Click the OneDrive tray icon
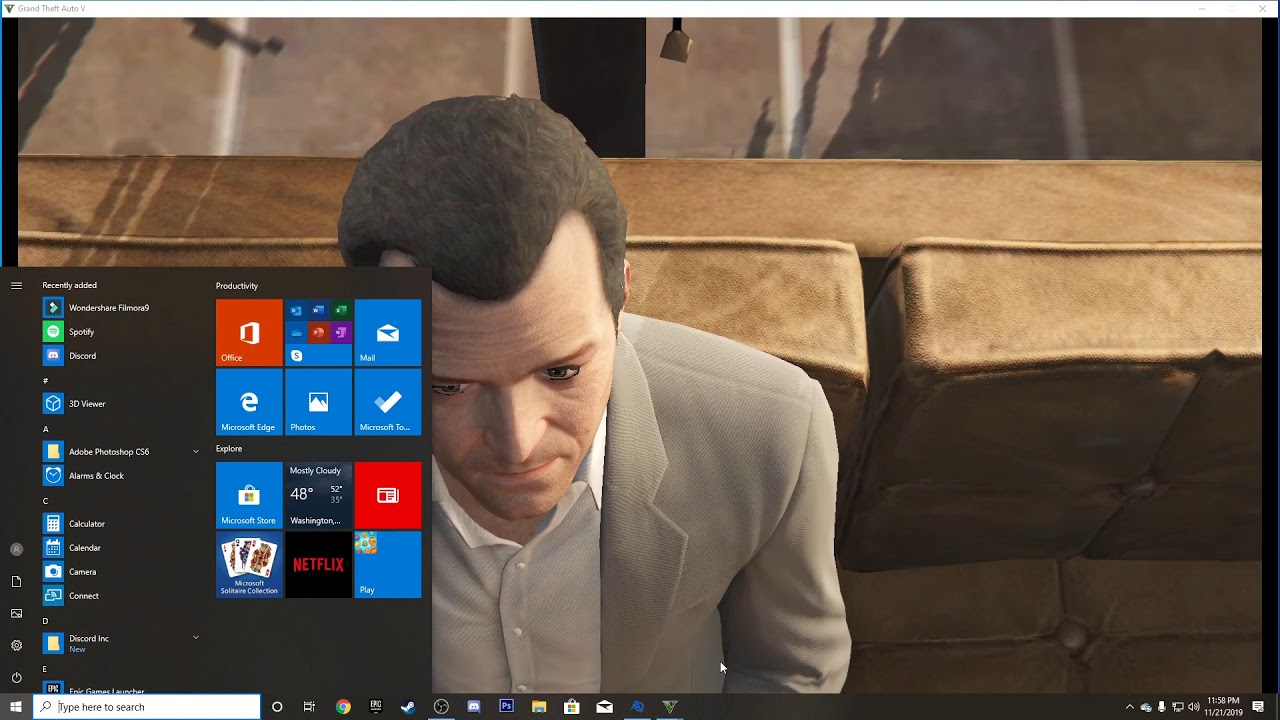This screenshot has width=1280, height=720. point(1146,707)
